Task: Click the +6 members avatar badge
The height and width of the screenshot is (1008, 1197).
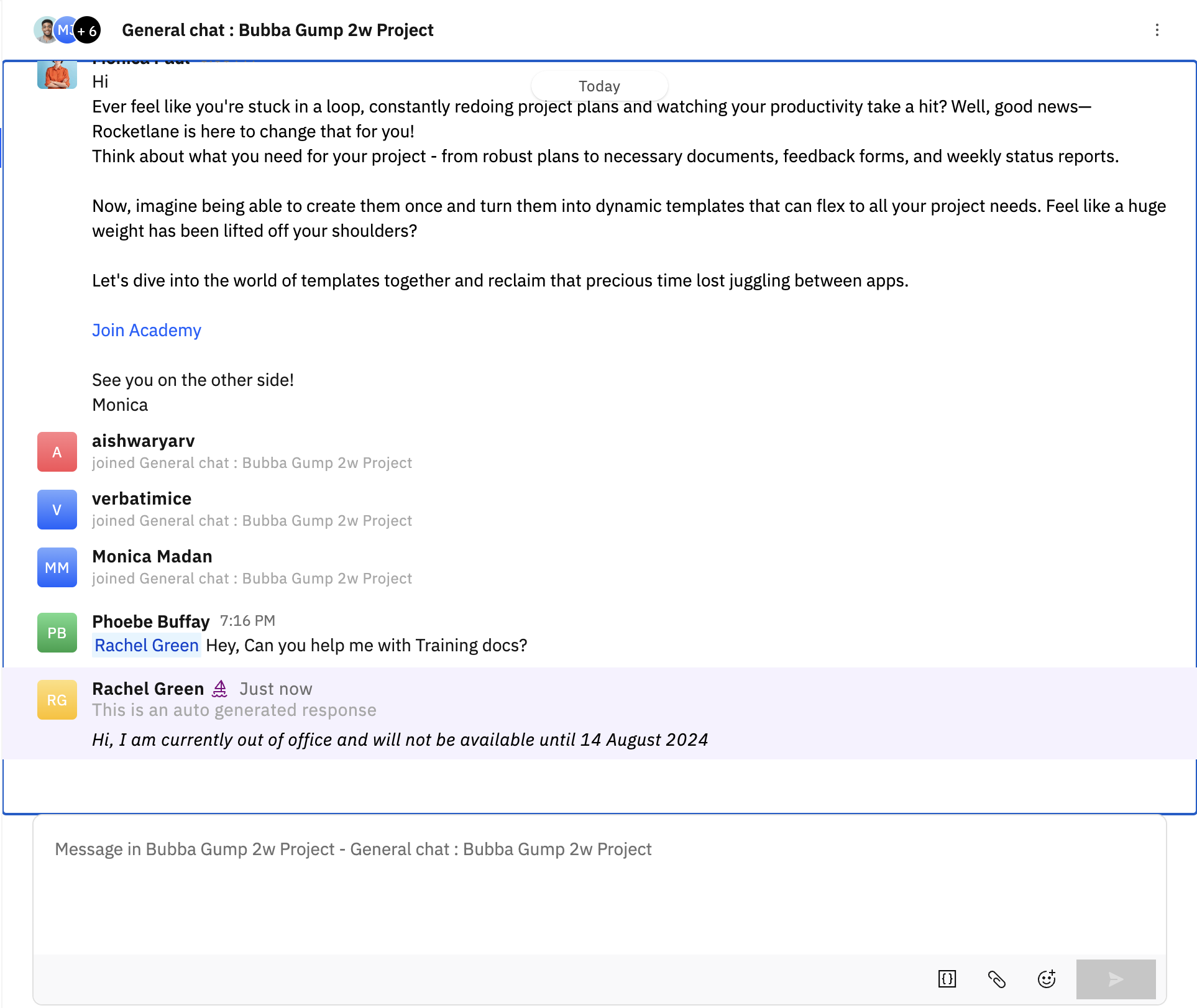Action: [x=88, y=30]
